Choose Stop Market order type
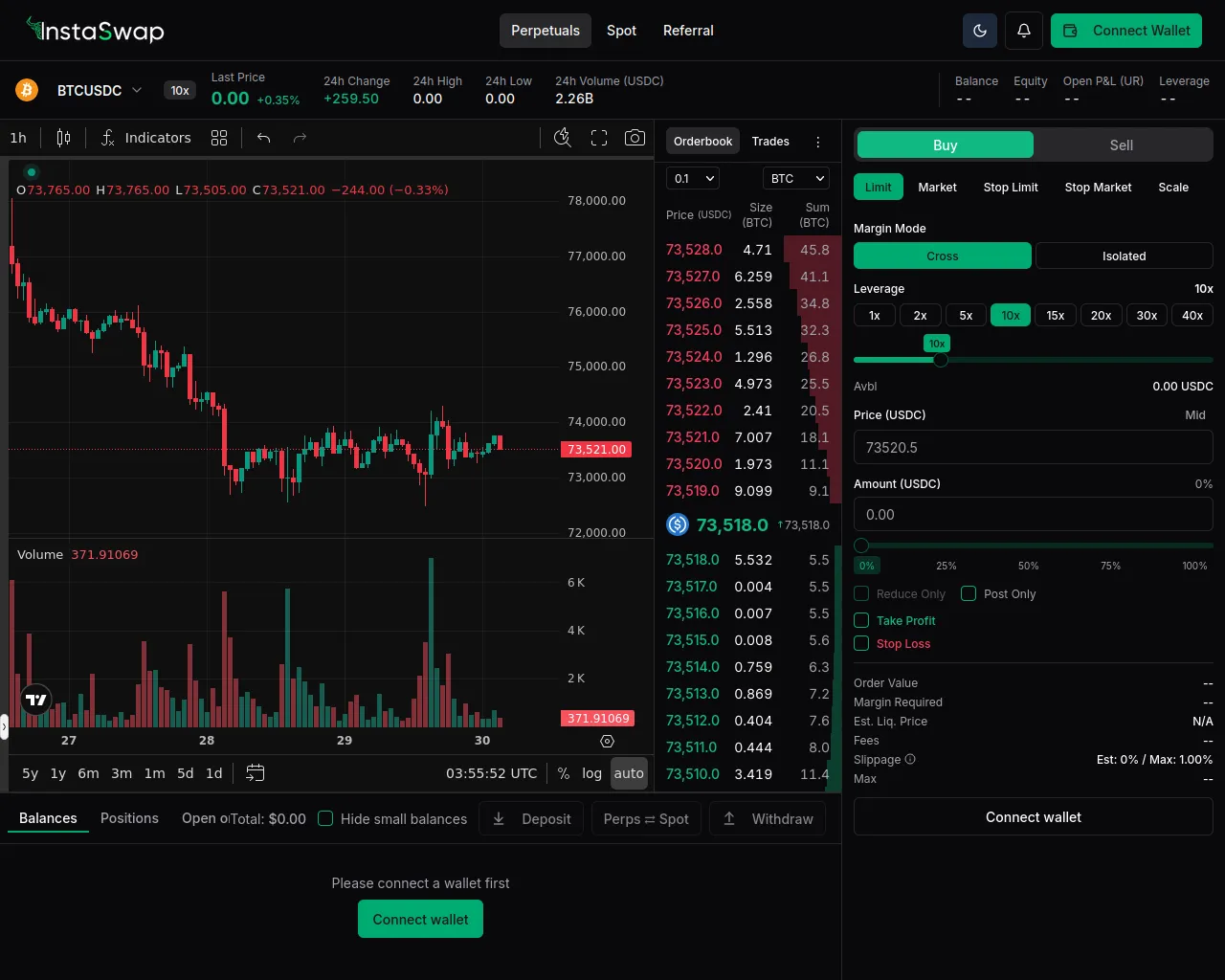The image size is (1225, 980). pos(1098,188)
